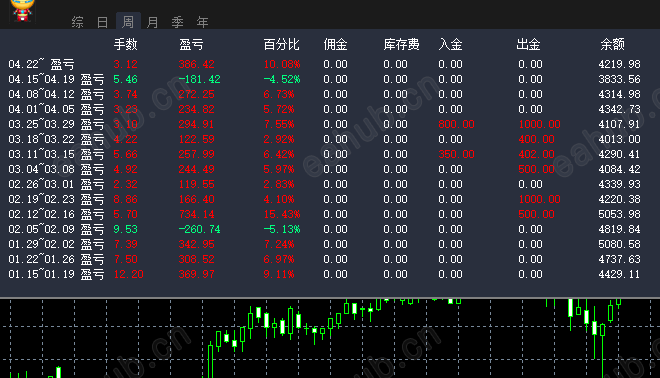
Task: Select the 02.19~02.23 盈亏 row label
Action: click(x=56, y=200)
